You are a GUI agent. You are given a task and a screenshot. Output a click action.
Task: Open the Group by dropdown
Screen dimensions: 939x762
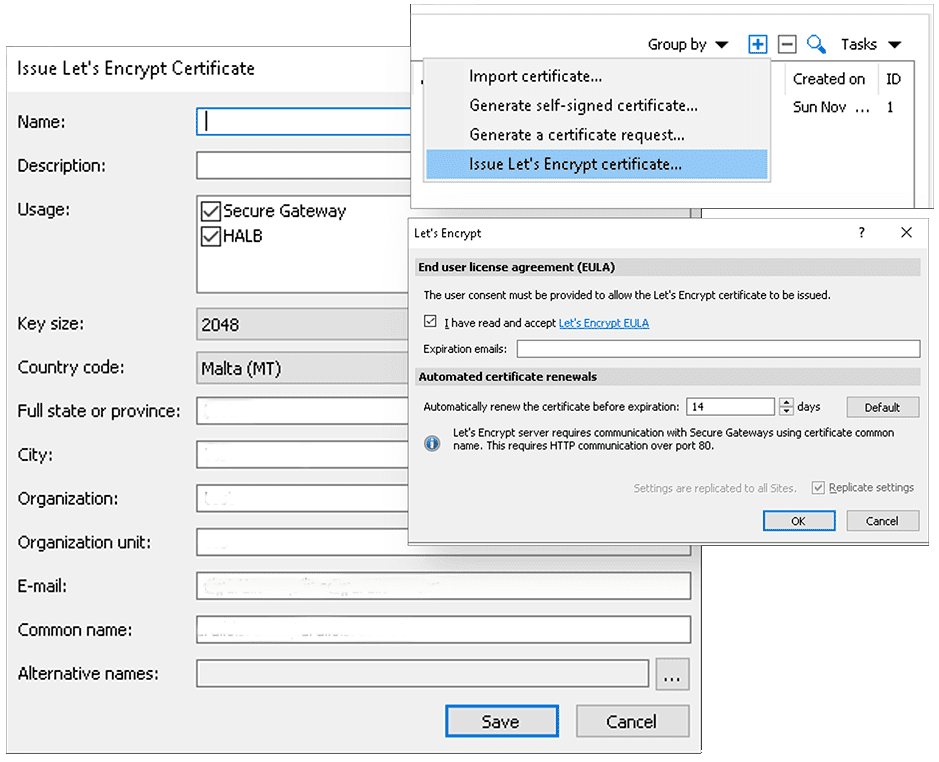tap(687, 44)
